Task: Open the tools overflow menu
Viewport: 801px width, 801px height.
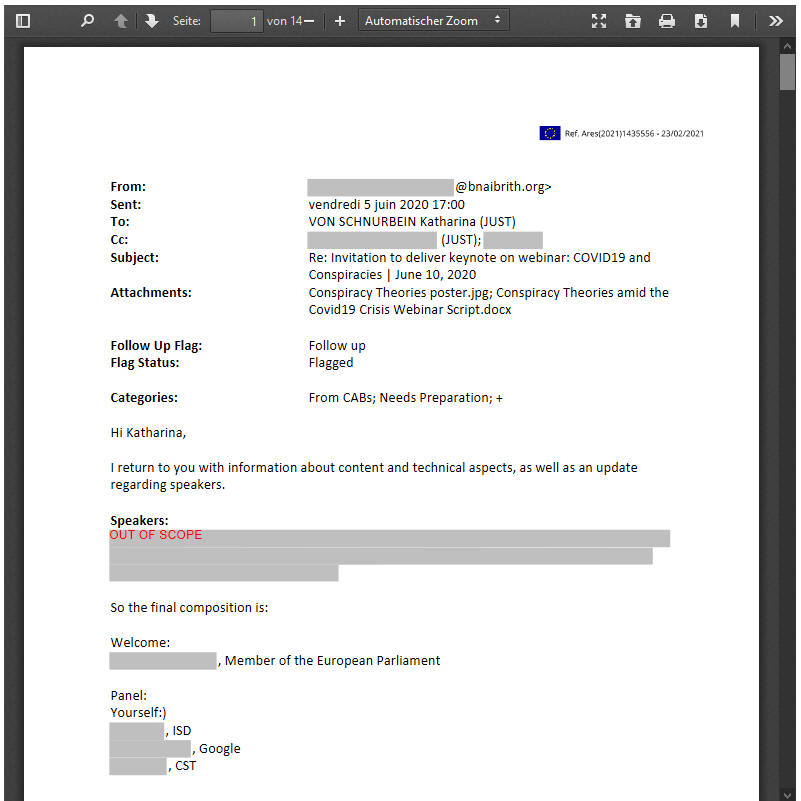Action: (x=775, y=21)
